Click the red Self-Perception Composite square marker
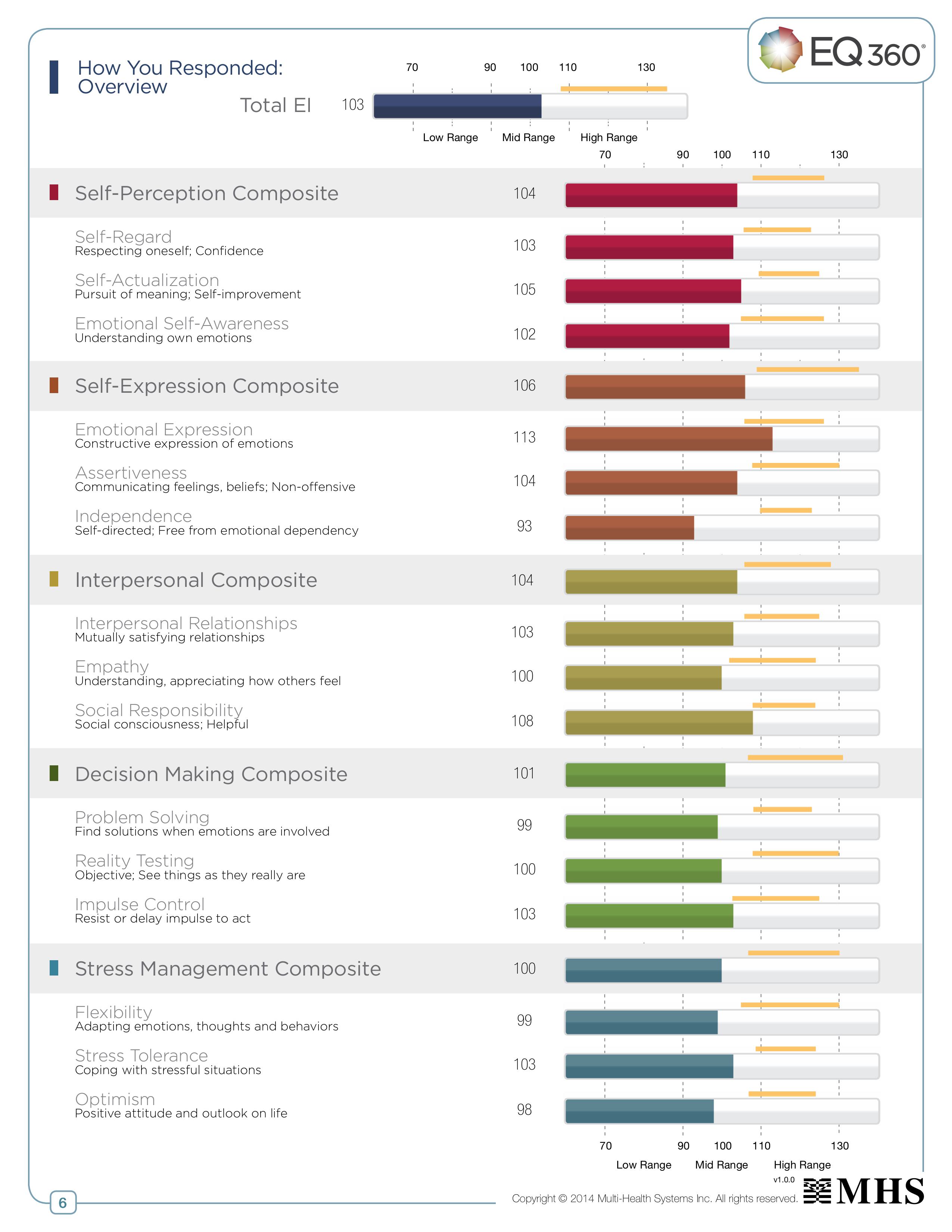Viewport: 952px width, 1232px height. click(x=54, y=192)
